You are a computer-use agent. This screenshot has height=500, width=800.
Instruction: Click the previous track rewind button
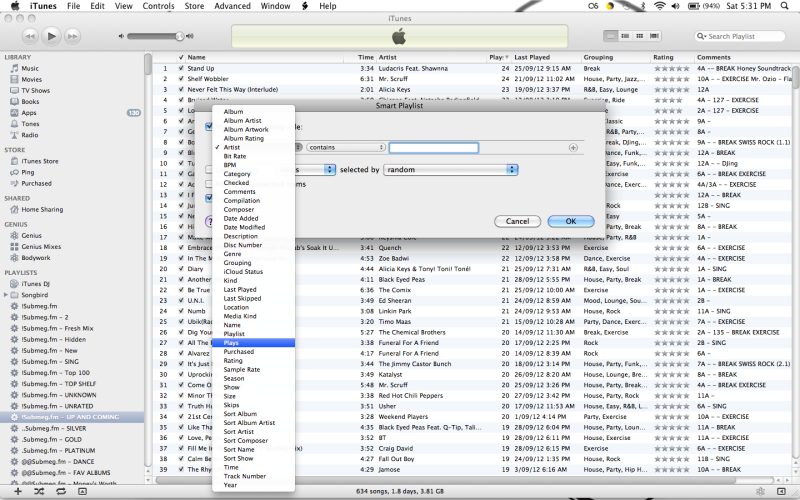click(31, 36)
